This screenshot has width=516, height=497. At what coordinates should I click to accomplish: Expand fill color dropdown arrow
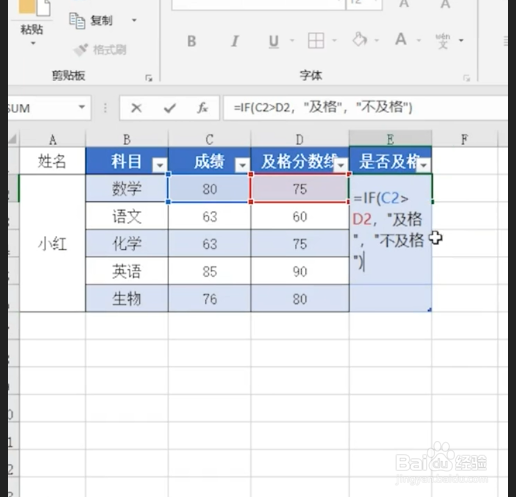(377, 41)
